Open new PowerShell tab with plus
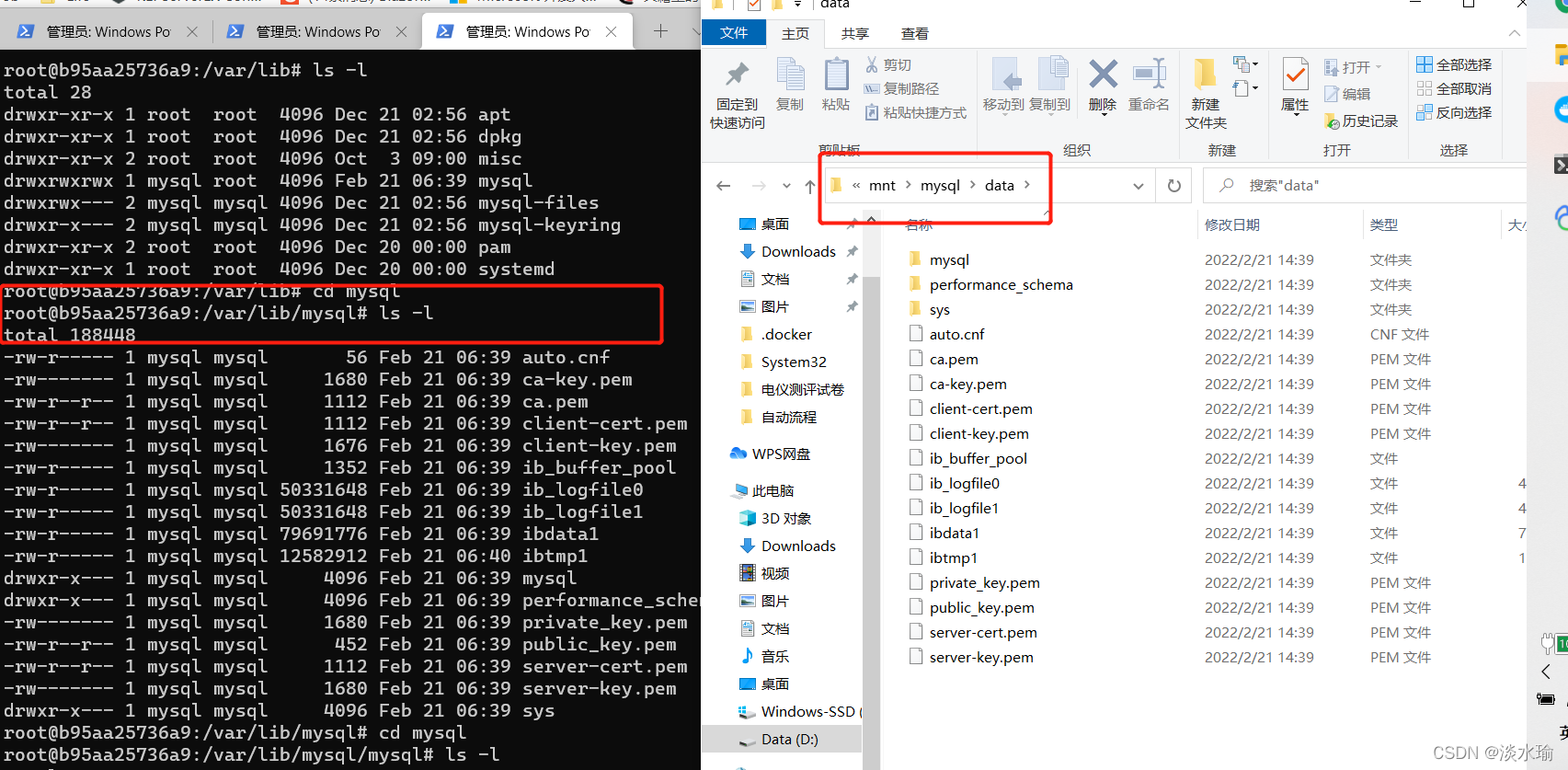The width and height of the screenshot is (1568, 770). point(660,31)
